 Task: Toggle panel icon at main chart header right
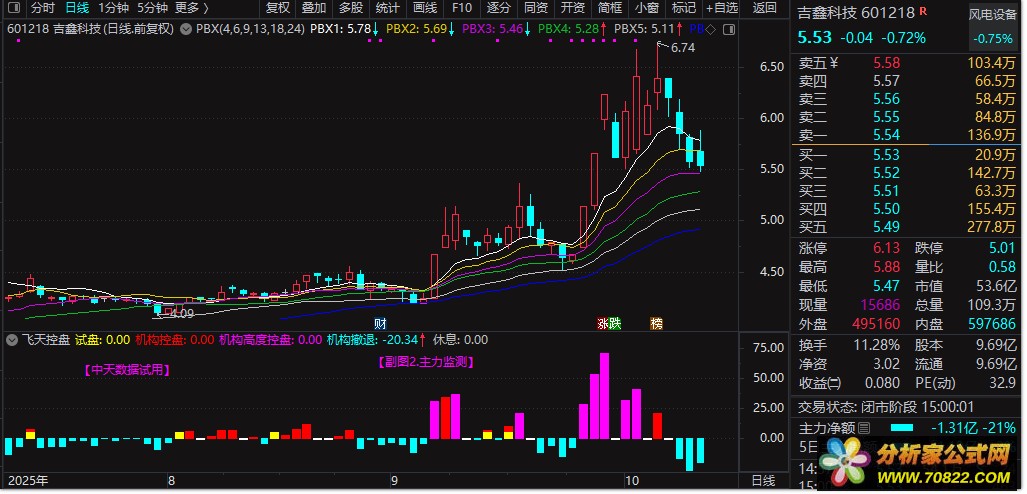click(x=728, y=29)
